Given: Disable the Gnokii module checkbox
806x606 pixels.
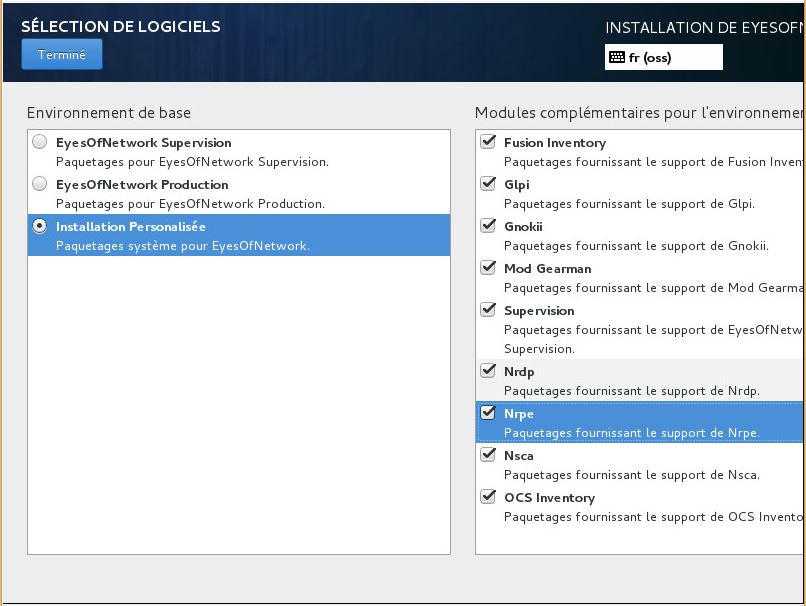Looking at the screenshot, I should [x=488, y=226].
